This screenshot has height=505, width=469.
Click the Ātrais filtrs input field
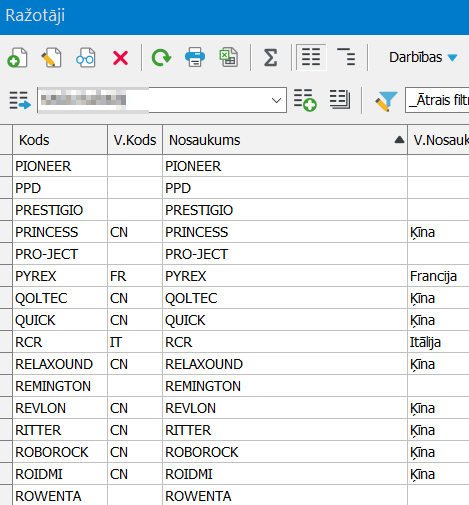(x=437, y=100)
